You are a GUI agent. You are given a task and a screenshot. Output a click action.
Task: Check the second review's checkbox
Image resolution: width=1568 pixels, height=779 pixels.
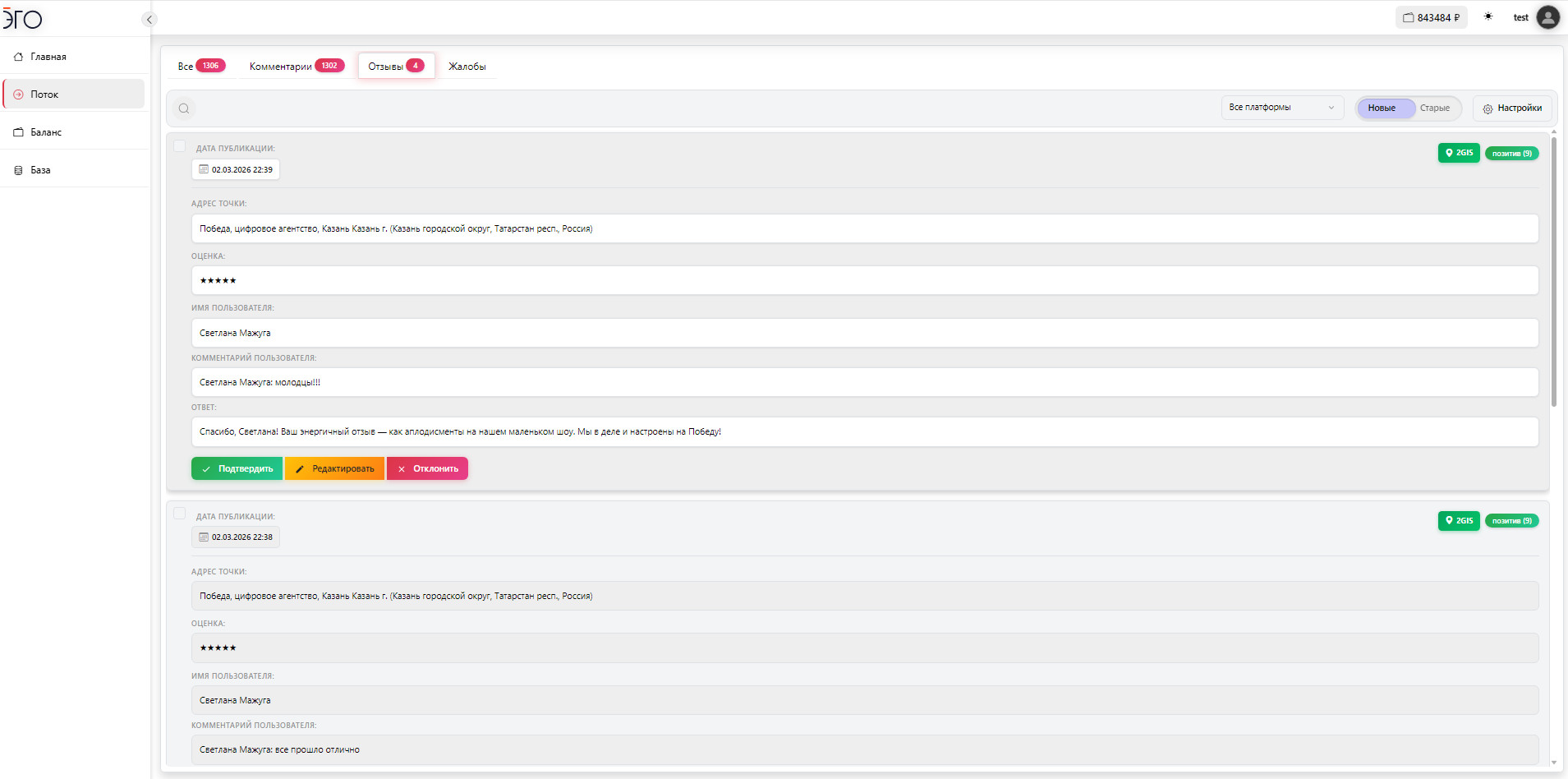(x=179, y=514)
